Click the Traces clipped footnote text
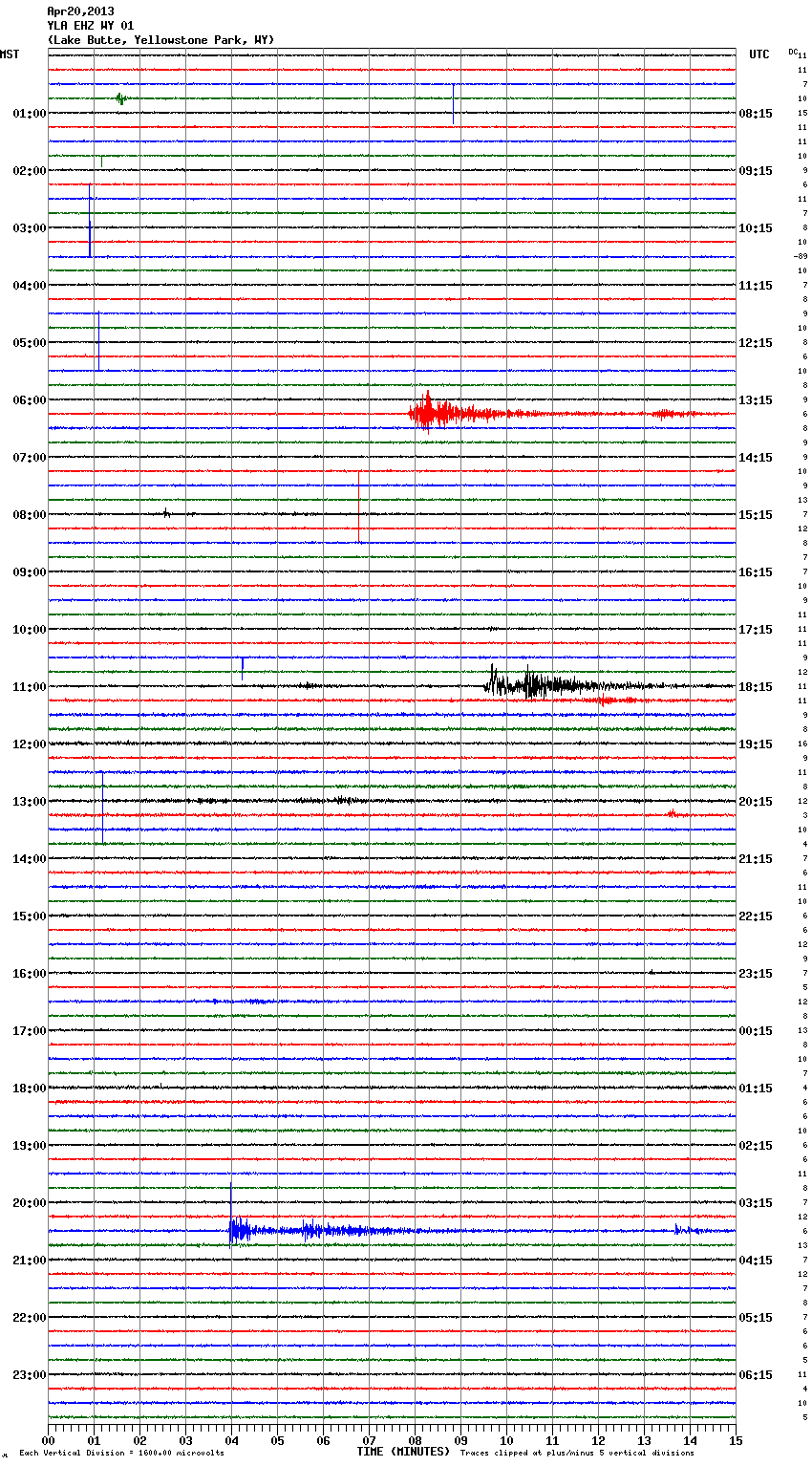 pyautogui.click(x=577, y=1454)
